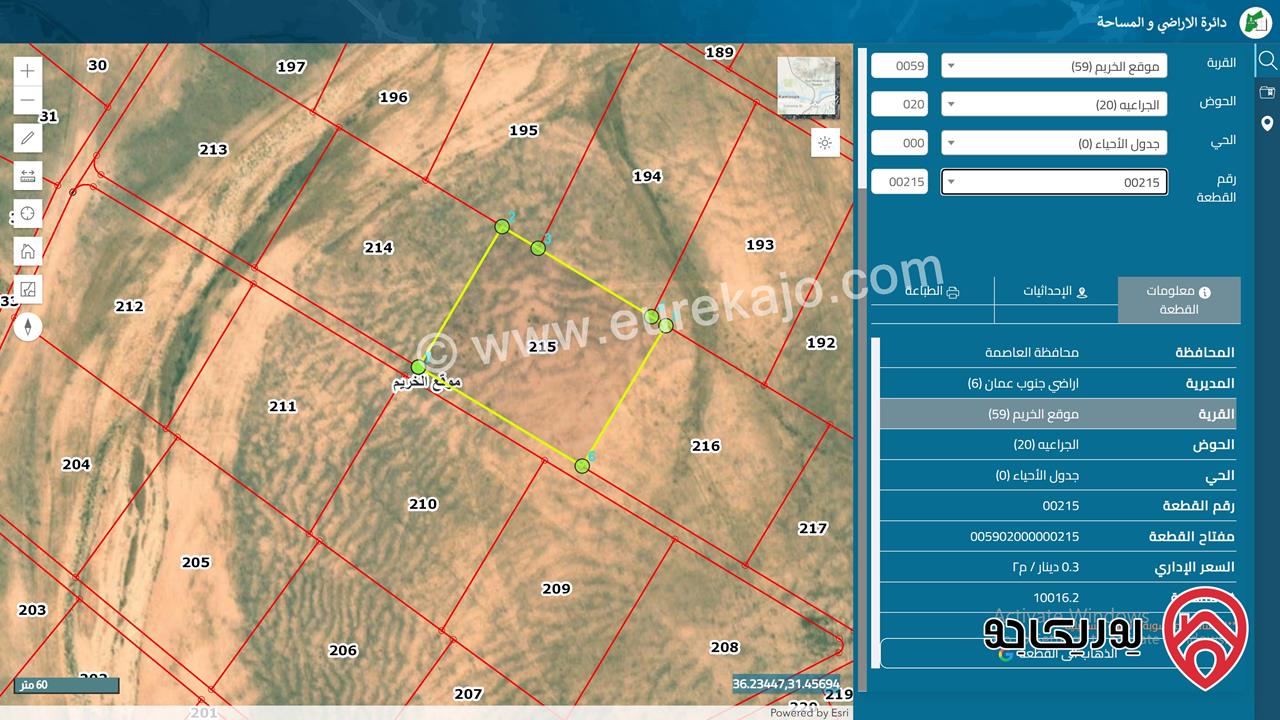
Task: Open the parcel sketch layer tool
Action: pyautogui.click(x=28, y=289)
